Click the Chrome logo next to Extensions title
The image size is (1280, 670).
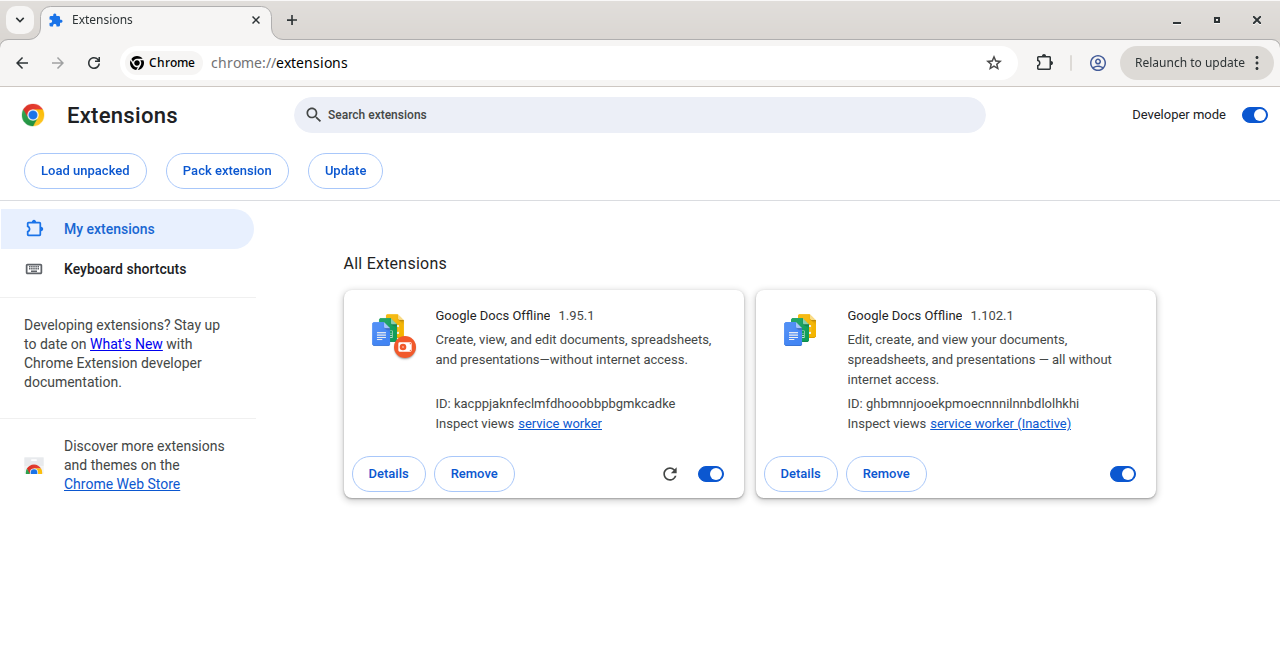[x=33, y=116]
